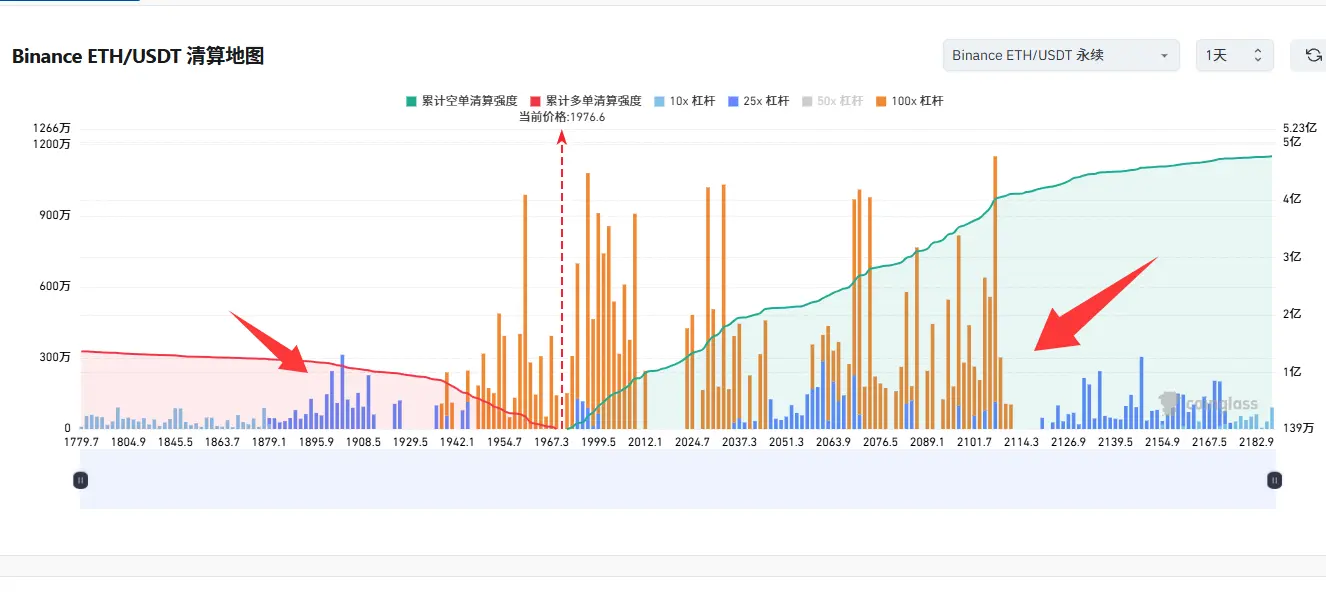The width and height of the screenshot is (1326, 601).
Task: Click left axis value 1266万
Action: pyautogui.click(x=51, y=128)
